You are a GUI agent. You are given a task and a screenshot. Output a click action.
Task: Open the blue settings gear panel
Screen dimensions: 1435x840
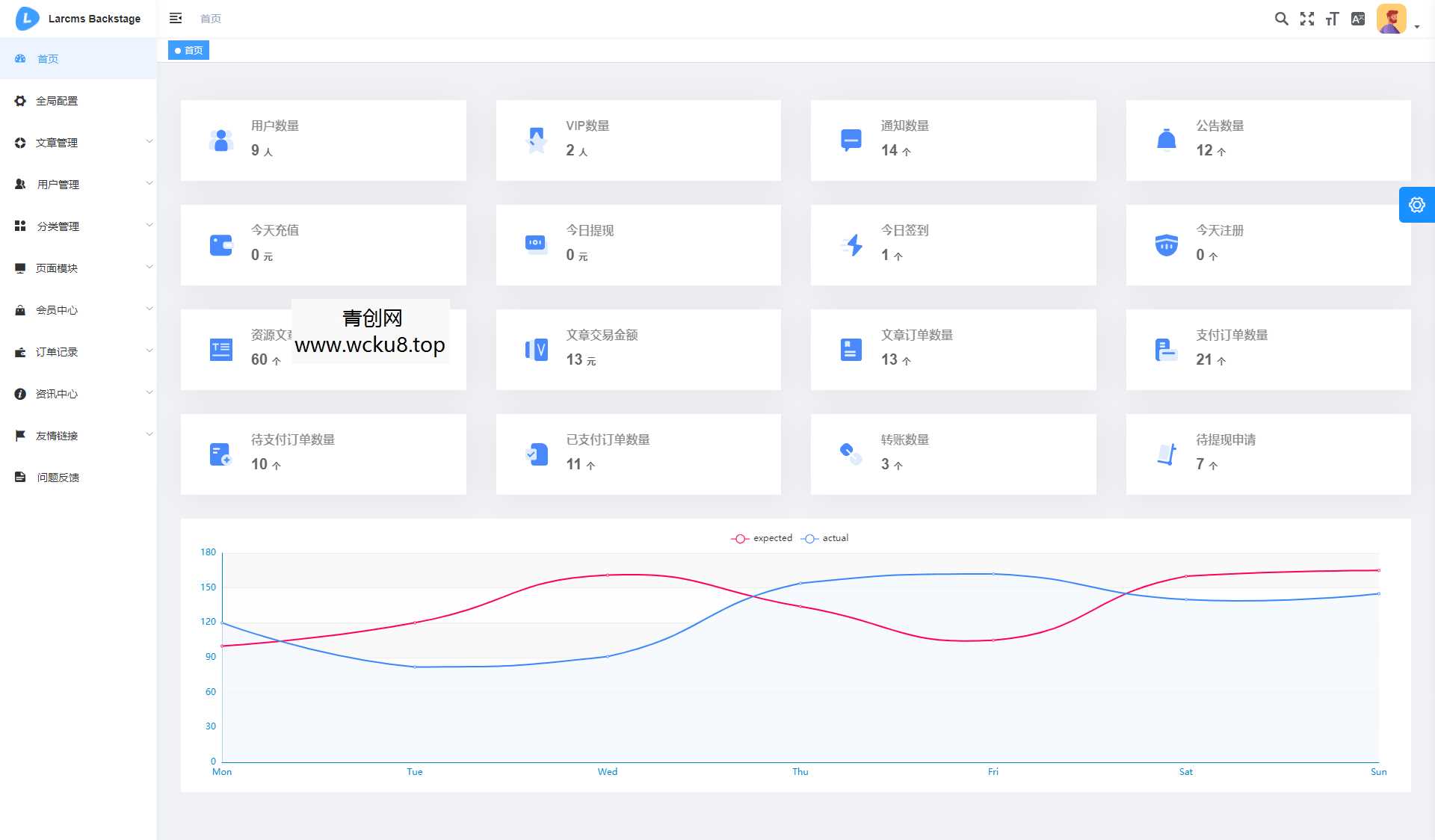point(1416,205)
